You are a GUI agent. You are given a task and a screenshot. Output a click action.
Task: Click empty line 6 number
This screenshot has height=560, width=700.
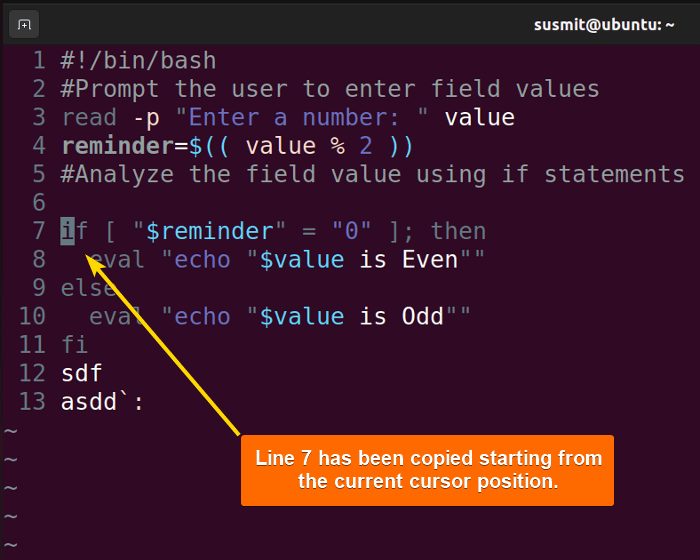[39, 203]
